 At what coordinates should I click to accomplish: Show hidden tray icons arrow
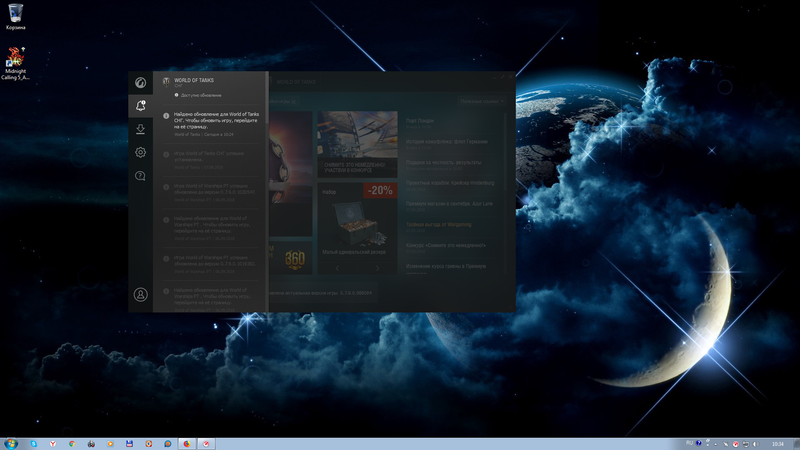click(715, 444)
